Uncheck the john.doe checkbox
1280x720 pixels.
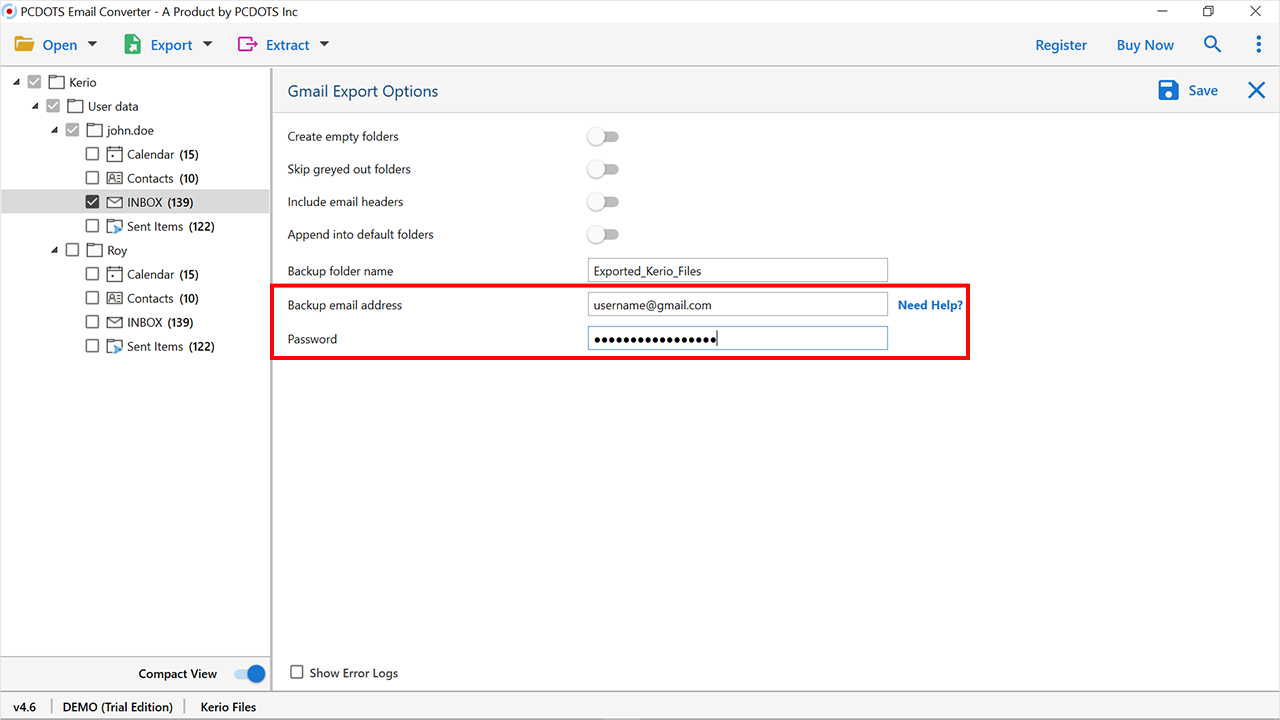point(72,130)
